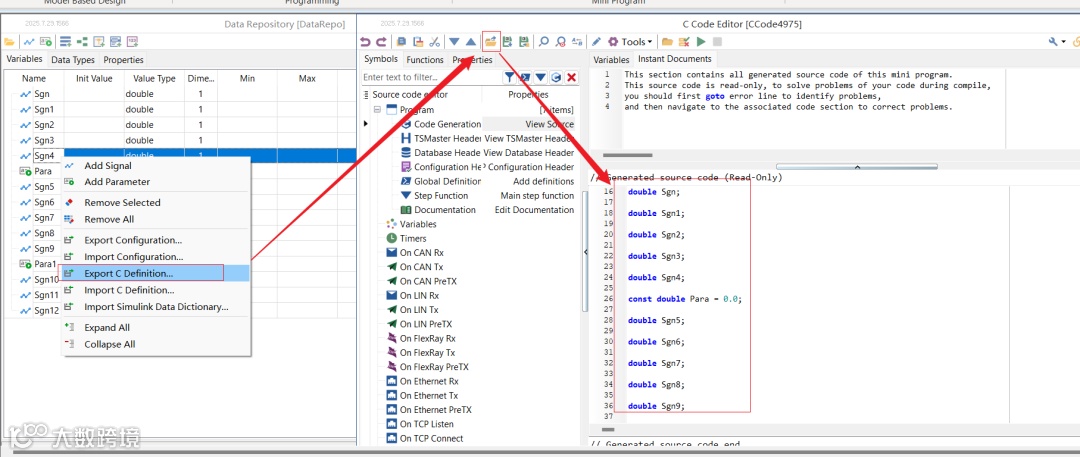Focus the 'Enter text to filter' field
The height and width of the screenshot is (457, 1080).
[430, 77]
